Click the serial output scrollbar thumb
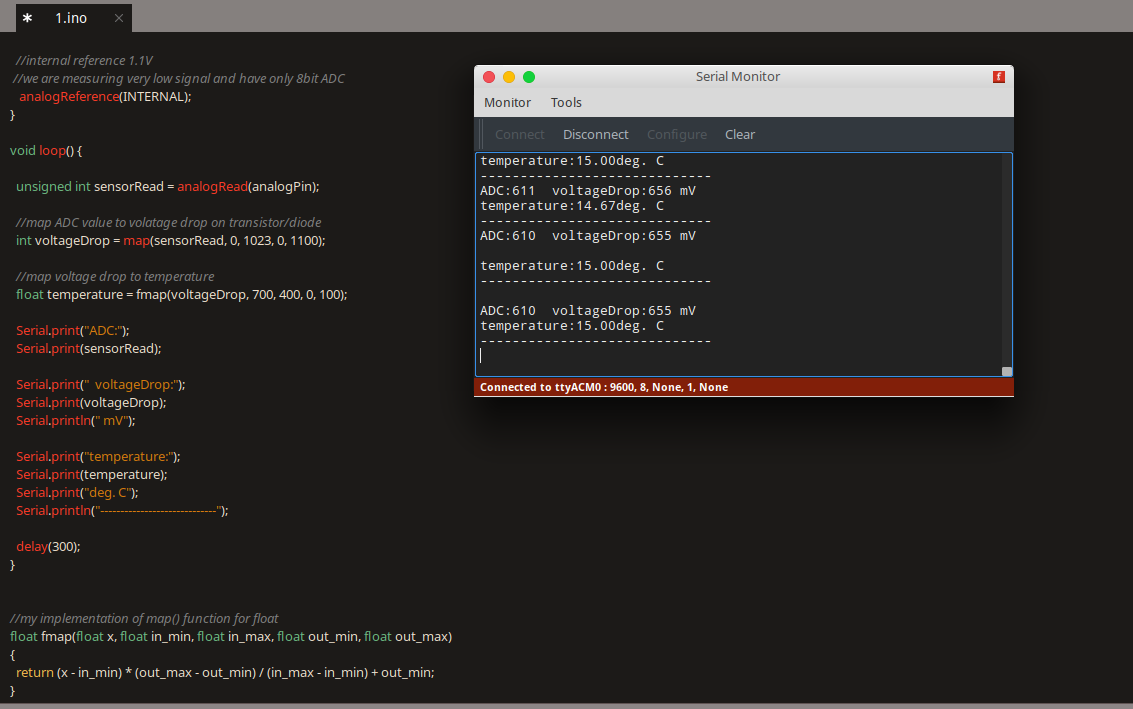 click(x=1007, y=371)
